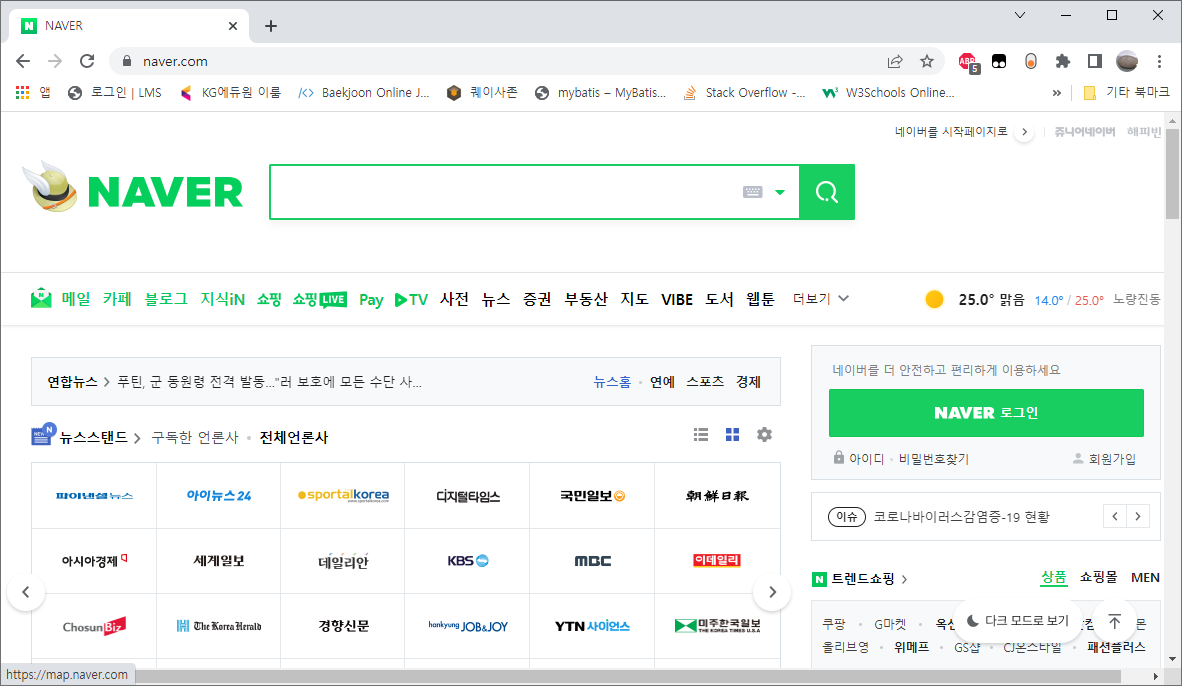
Task: Click the green search magnifier button
Action: [x=827, y=192]
